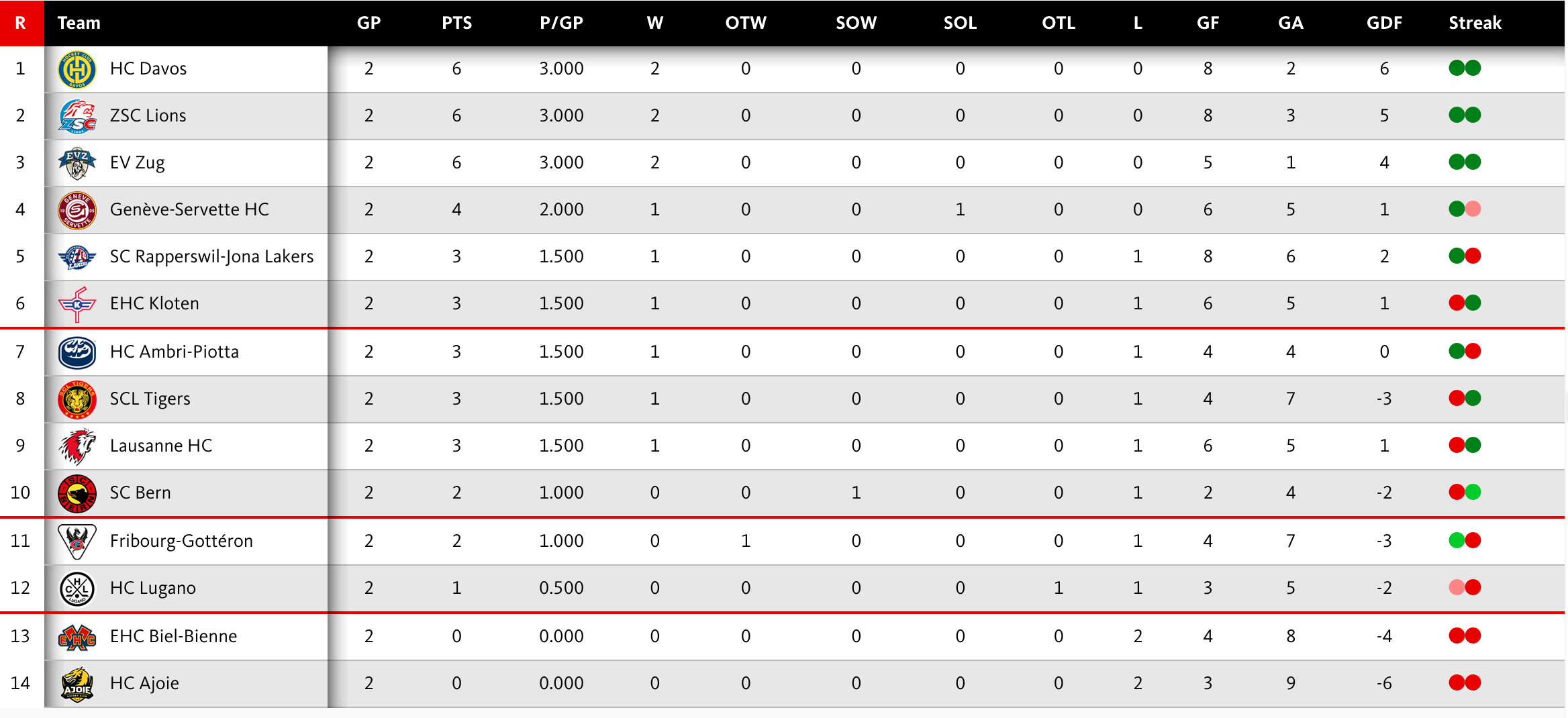Click the red R rank header

pyautogui.click(x=21, y=23)
